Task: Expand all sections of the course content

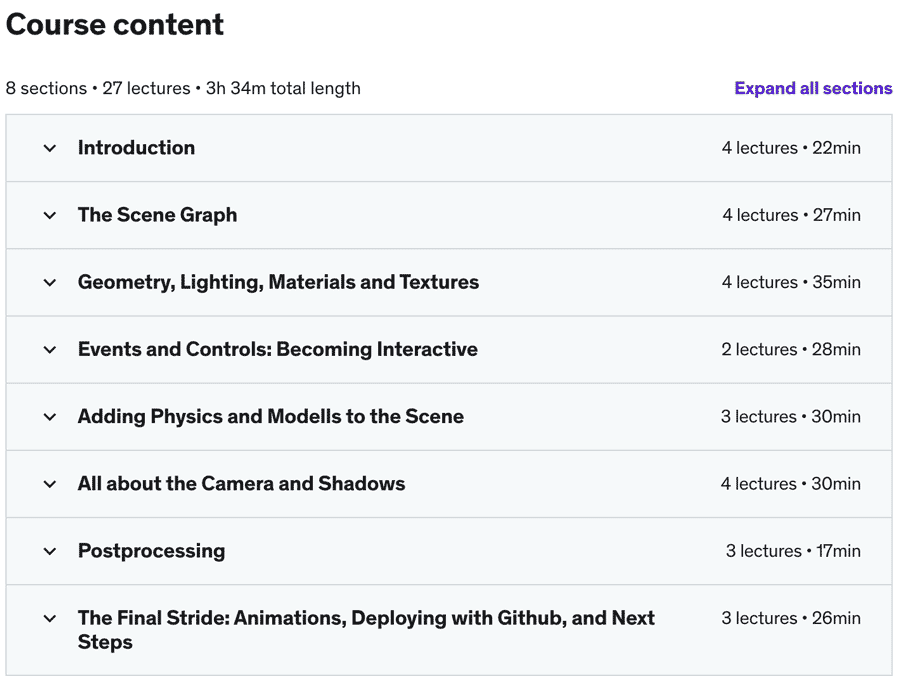Action: click(x=812, y=88)
